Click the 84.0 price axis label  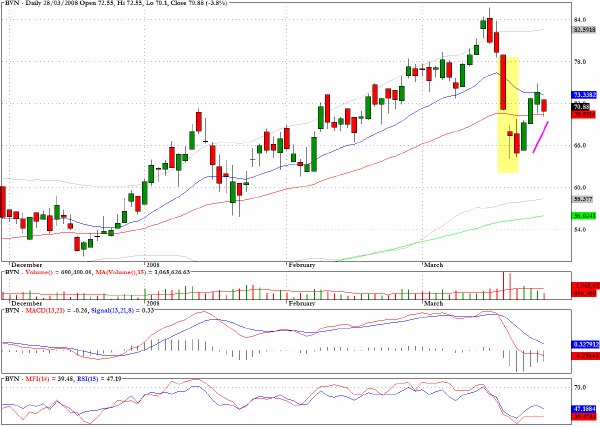(x=579, y=19)
